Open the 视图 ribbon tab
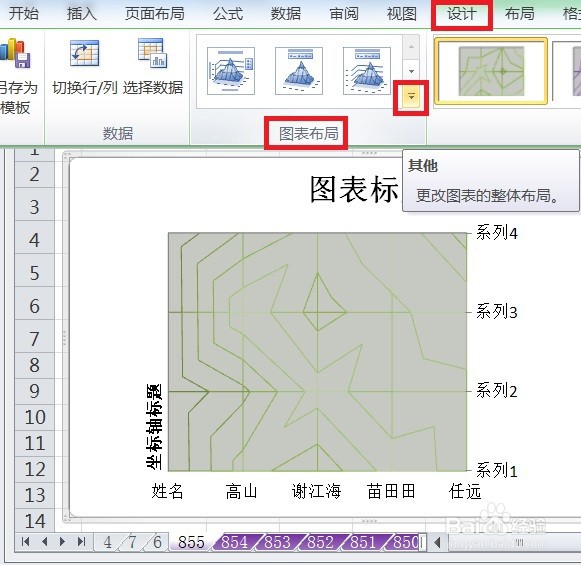Screen dimensions: 581x565 point(402,14)
